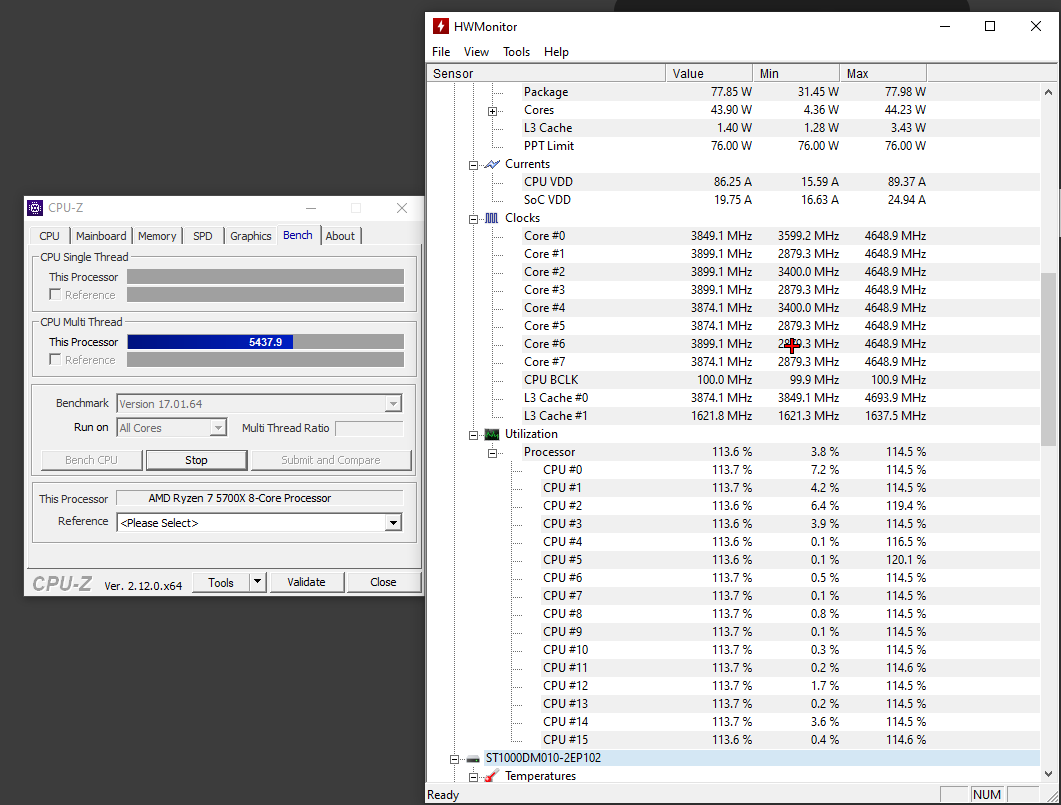Click the Sensor column header
The image size is (1061, 805).
tap(546, 73)
